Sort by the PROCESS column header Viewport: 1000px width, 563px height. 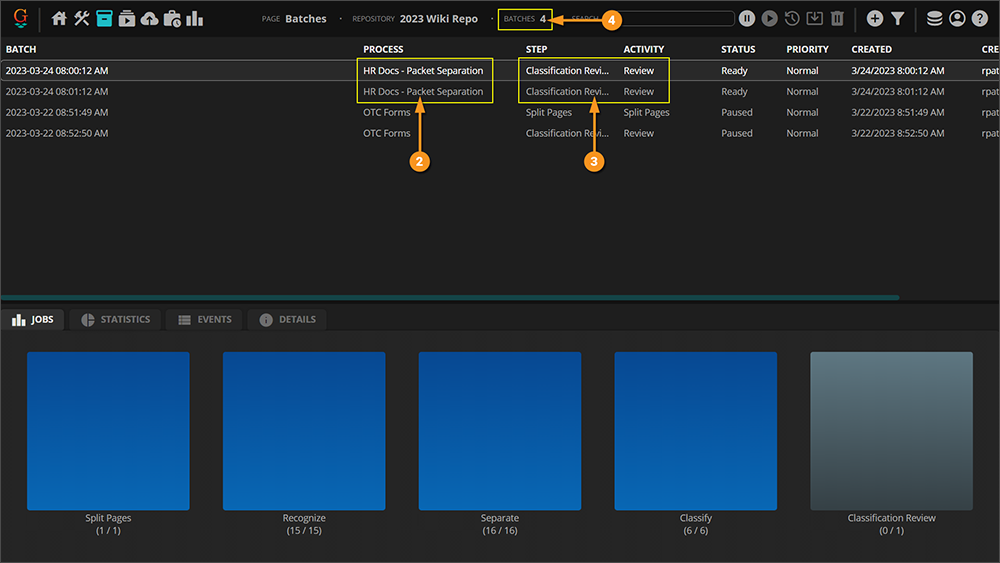(383, 49)
